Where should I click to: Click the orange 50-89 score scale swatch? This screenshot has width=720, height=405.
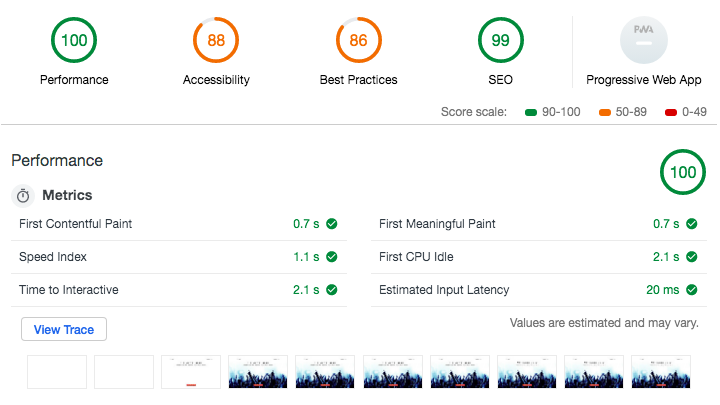coord(605,112)
